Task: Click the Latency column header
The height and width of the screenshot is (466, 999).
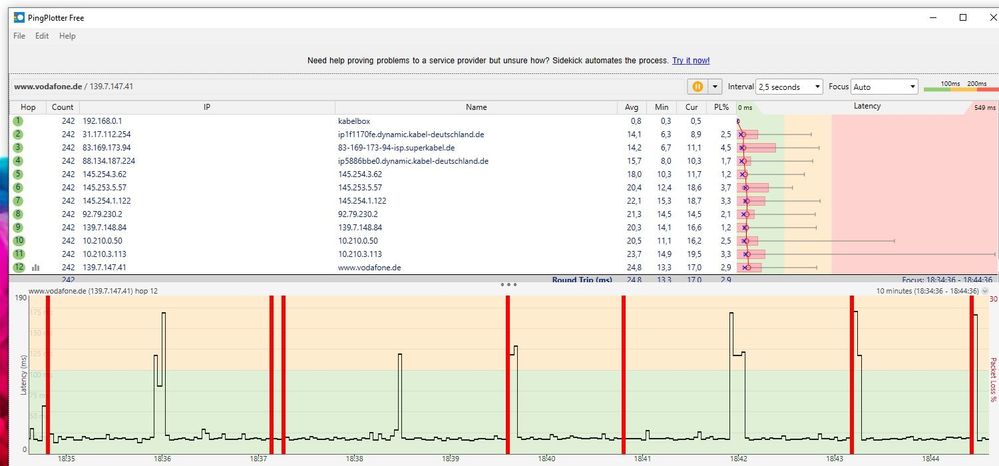Action: [867, 106]
